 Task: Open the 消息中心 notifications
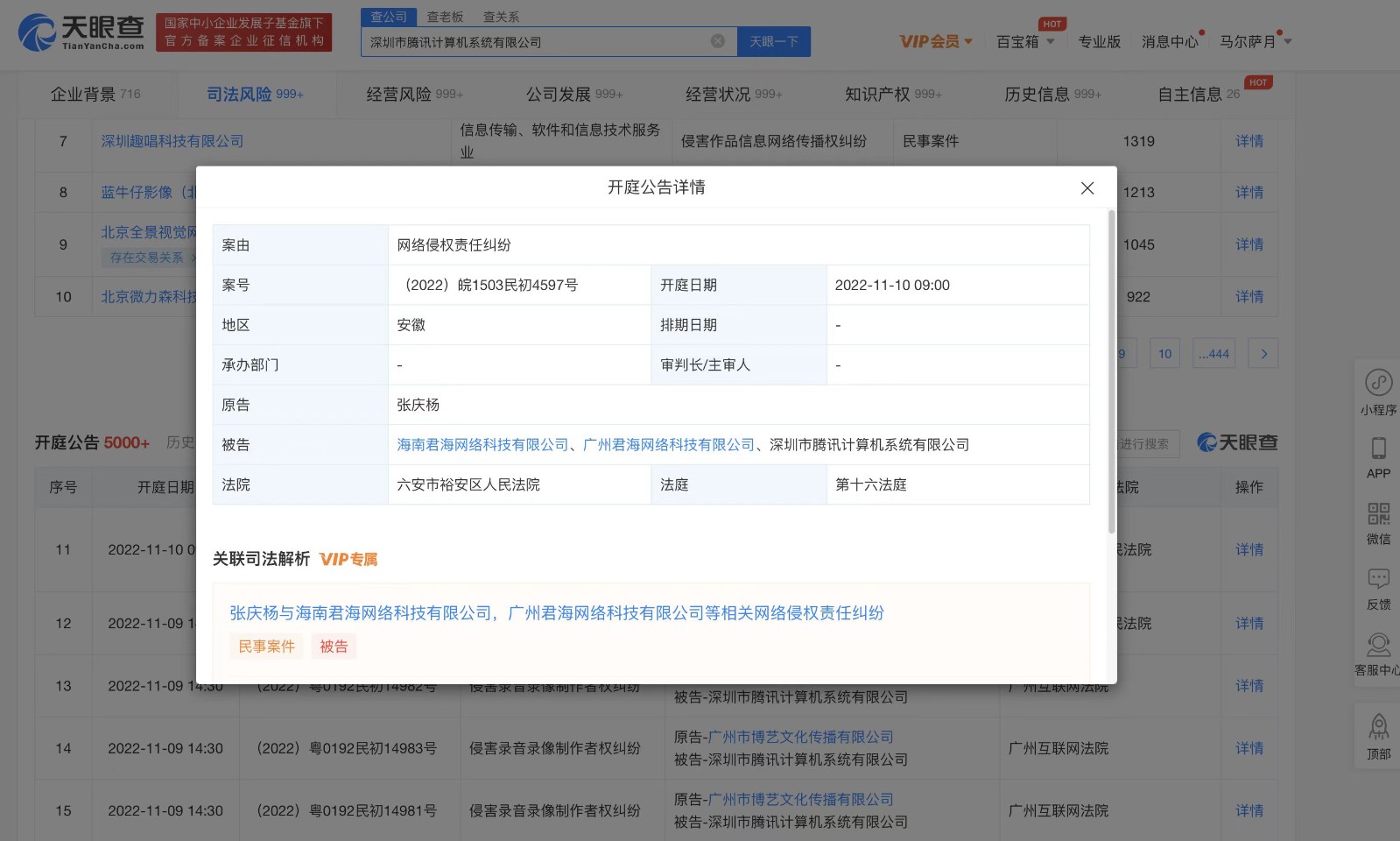point(1170,41)
